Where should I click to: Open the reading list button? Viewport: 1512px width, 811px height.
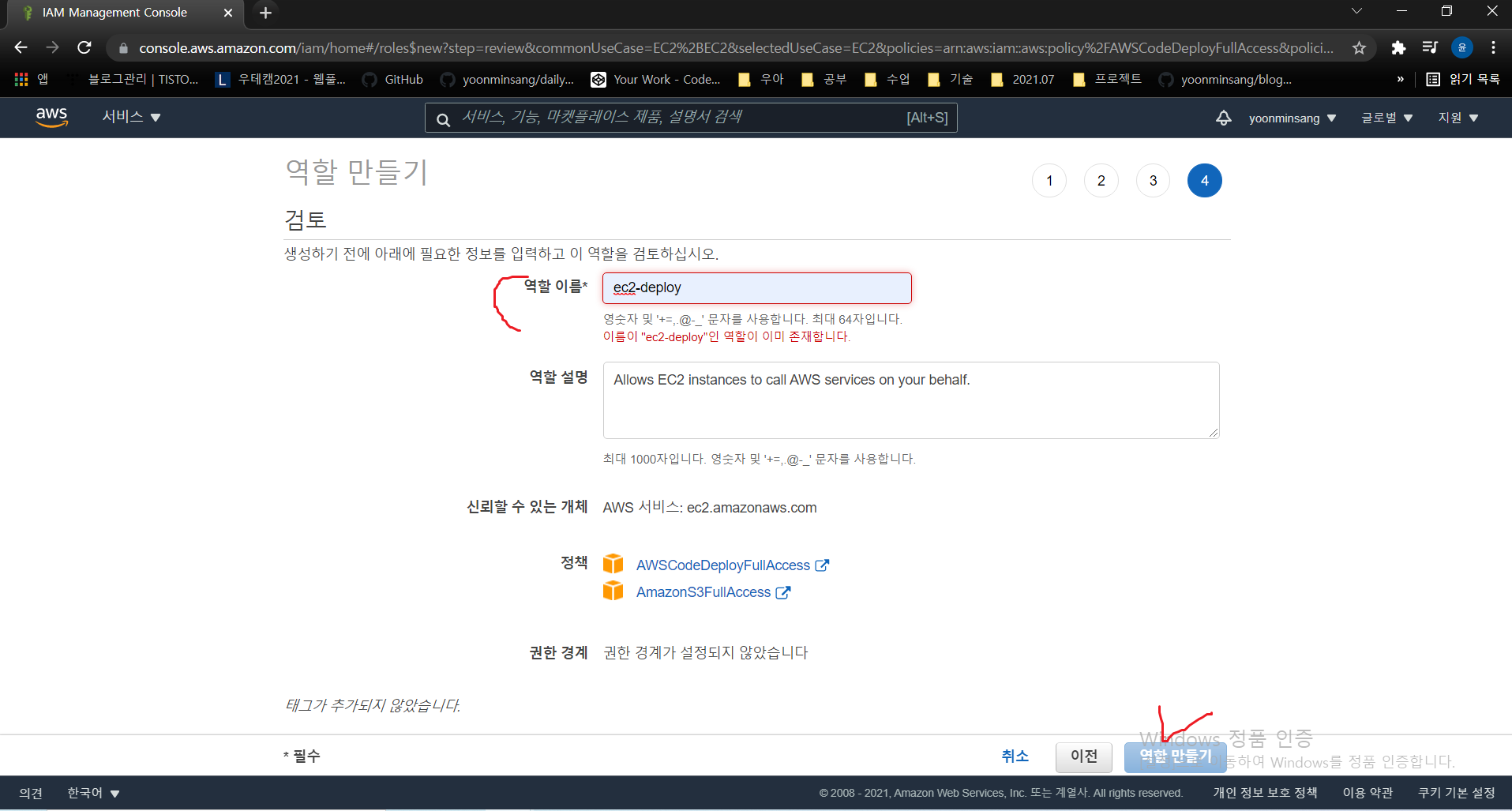tap(1463, 80)
